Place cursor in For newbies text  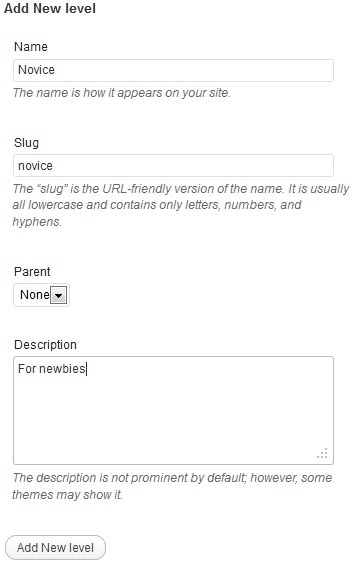[52, 369]
